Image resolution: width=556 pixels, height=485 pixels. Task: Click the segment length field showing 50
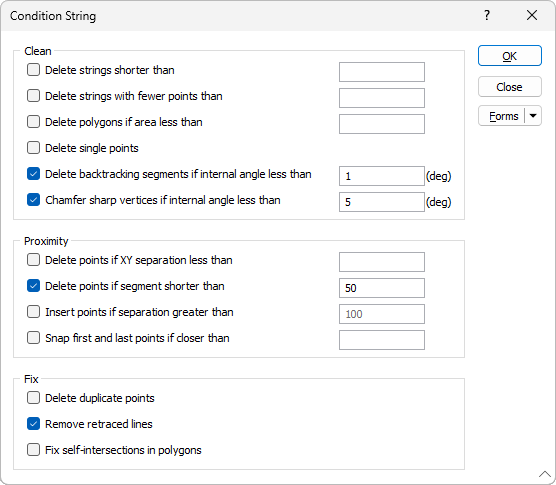pyautogui.click(x=382, y=288)
